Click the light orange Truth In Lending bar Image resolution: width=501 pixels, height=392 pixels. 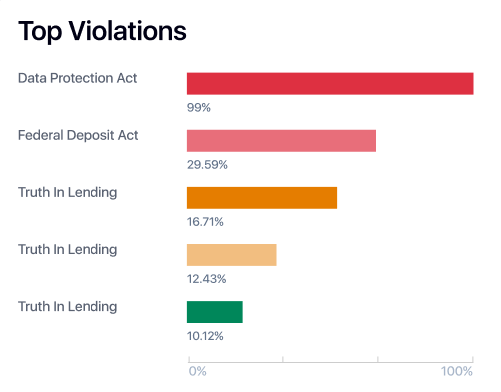point(232,255)
